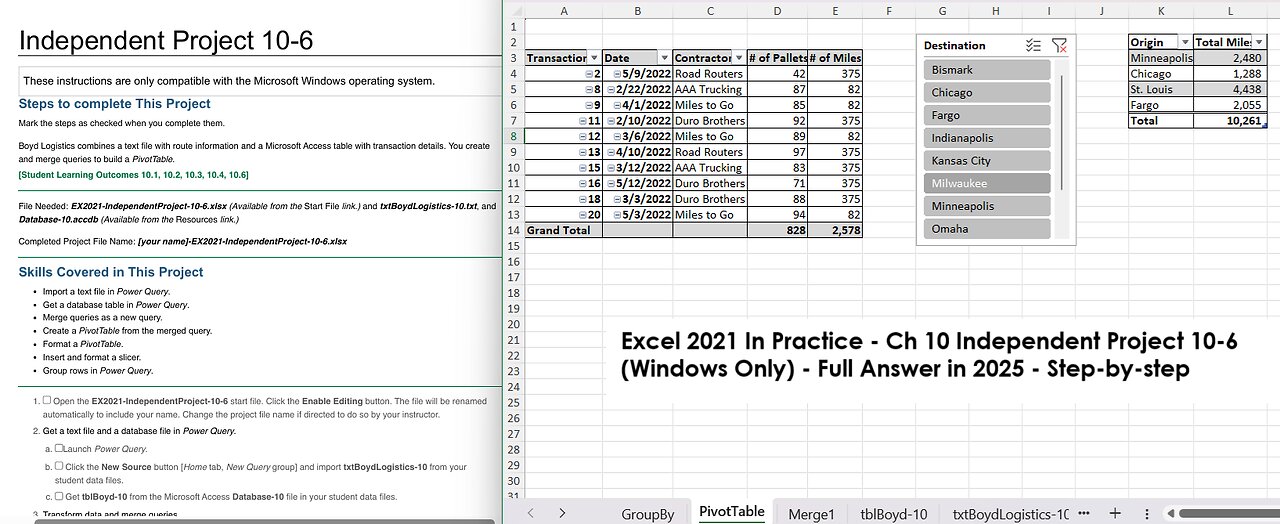
Task: Filter slicer by Chicago
Action: (987, 92)
